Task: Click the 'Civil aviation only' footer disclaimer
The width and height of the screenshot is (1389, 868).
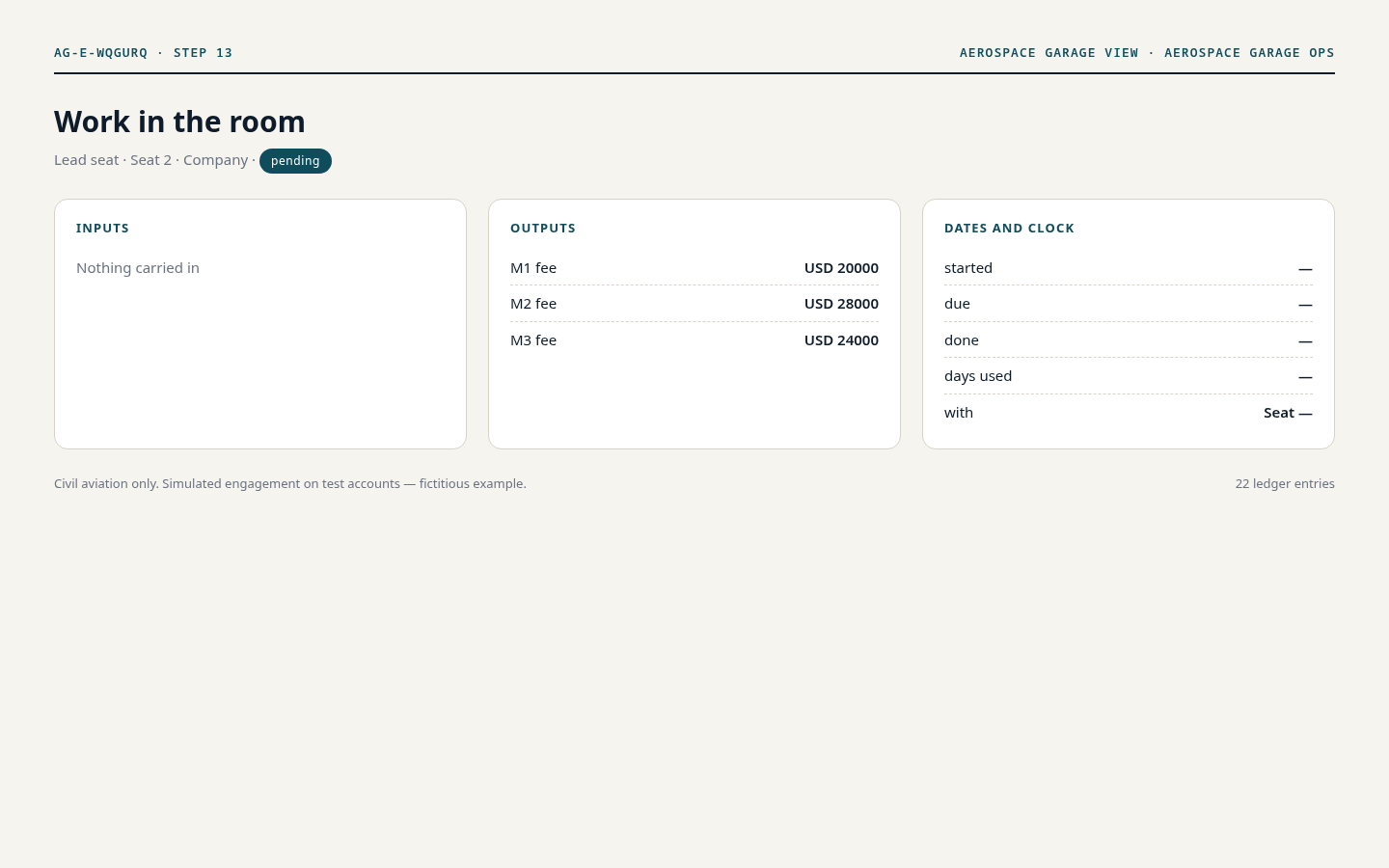Action: pos(290,484)
